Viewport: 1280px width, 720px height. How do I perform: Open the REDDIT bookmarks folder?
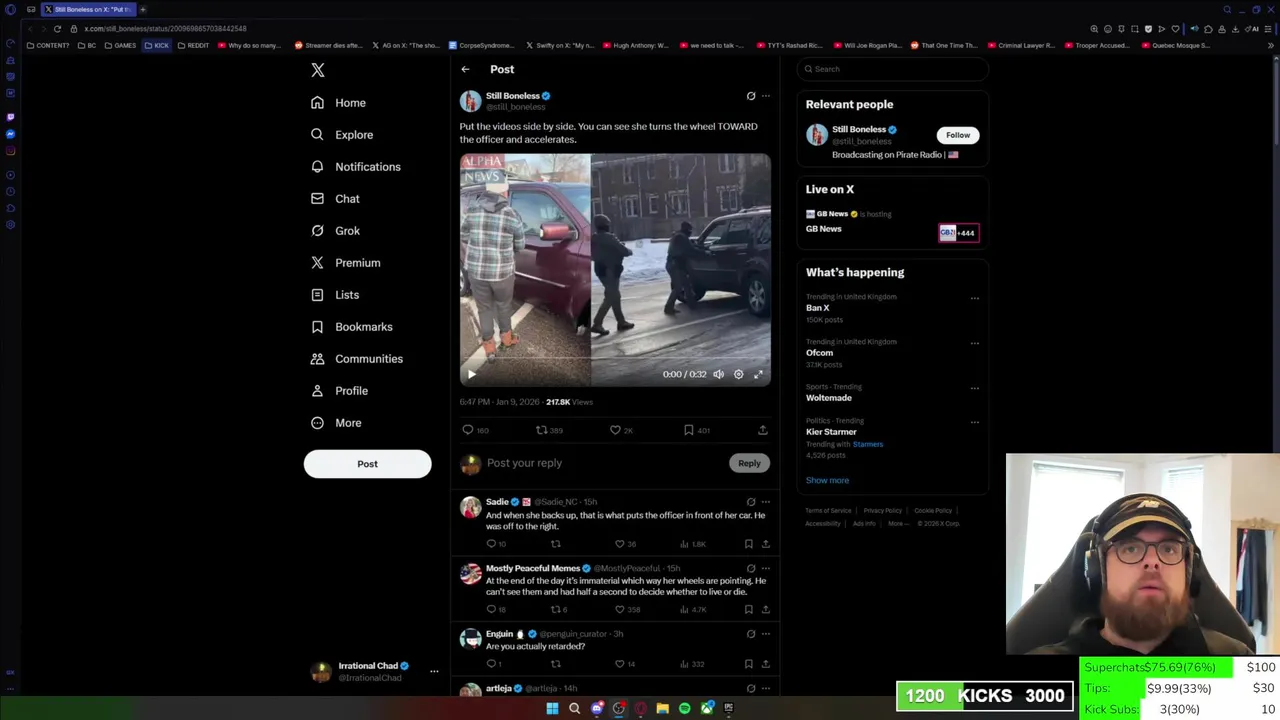tap(194, 45)
